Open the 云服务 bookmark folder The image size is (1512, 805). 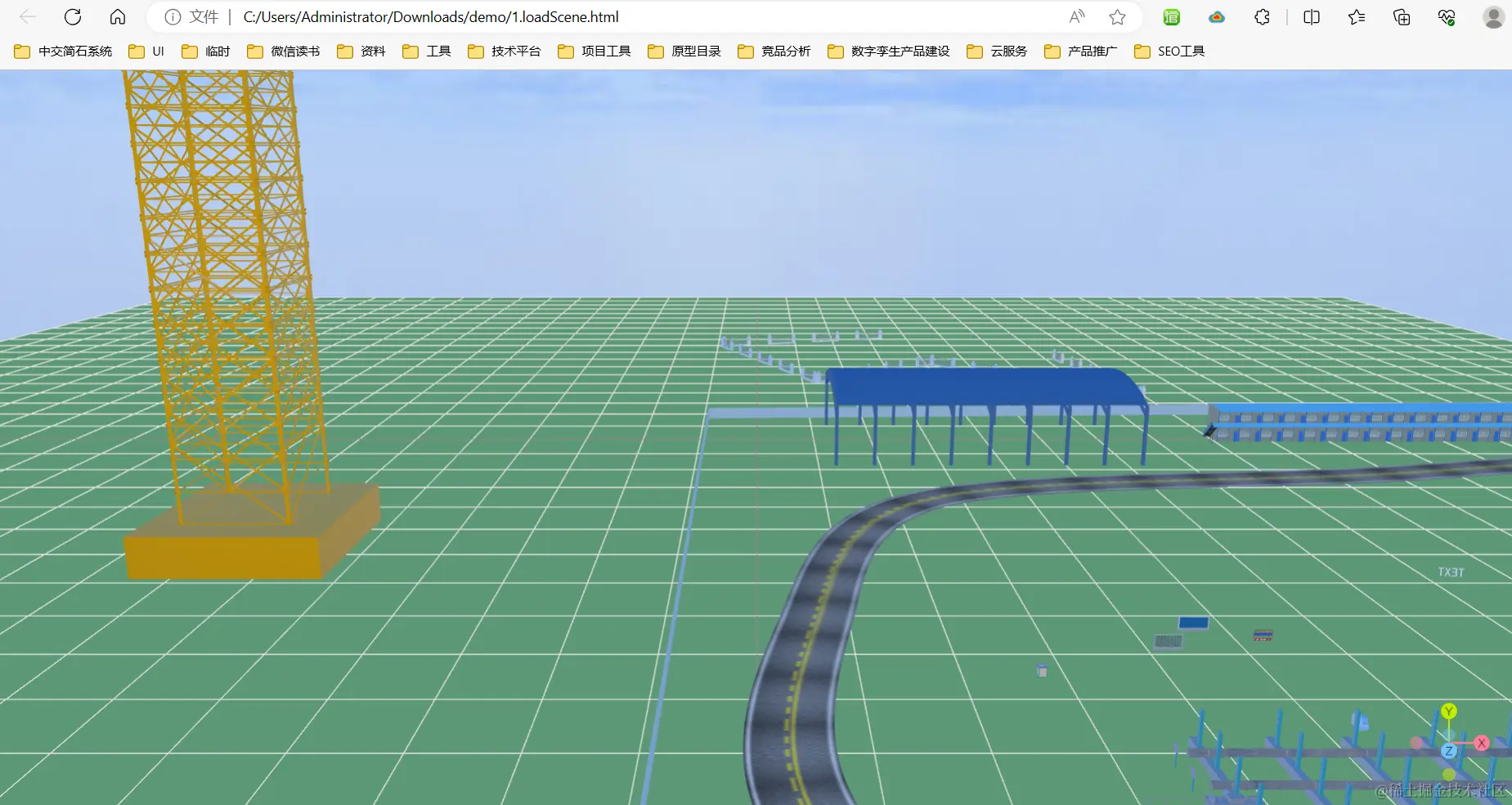click(x=997, y=51)
